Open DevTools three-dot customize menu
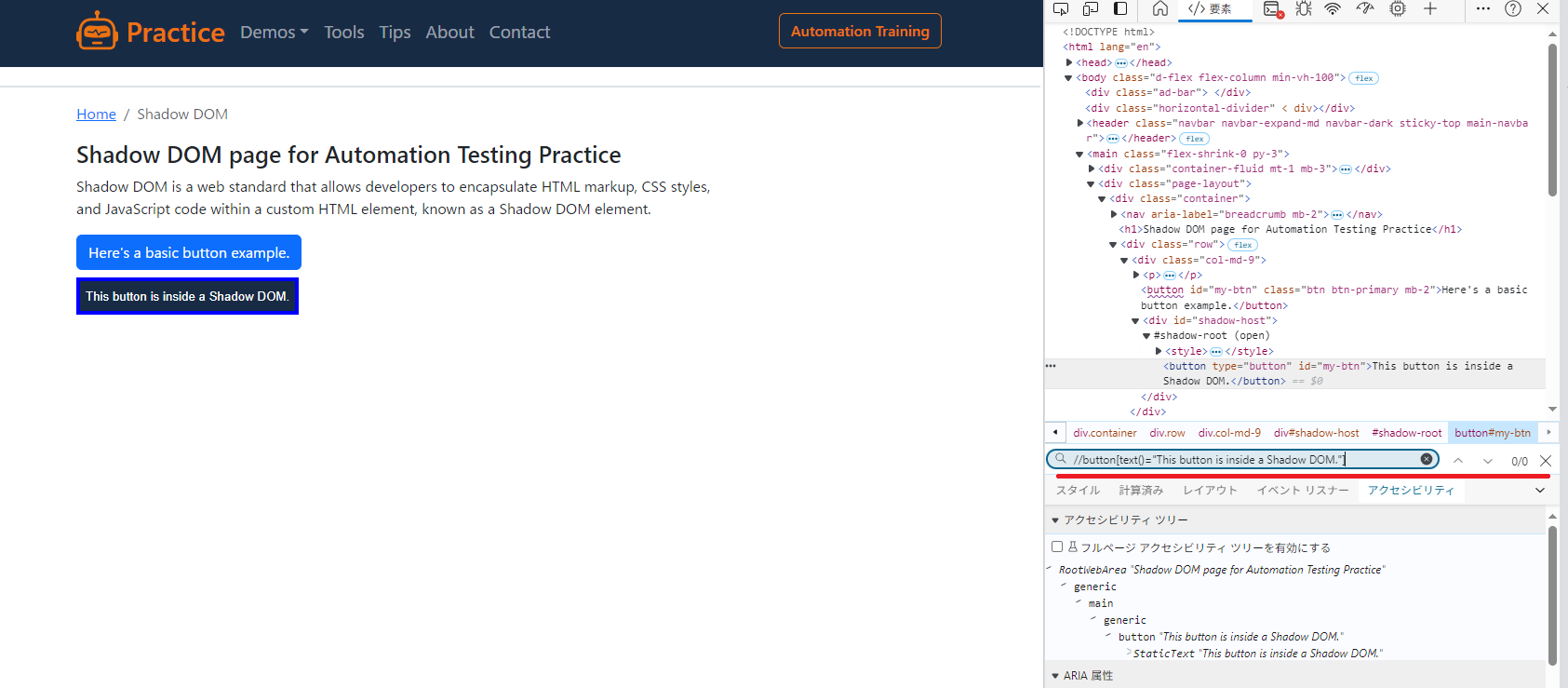 pyautogui.click(x=1483, y=9)
